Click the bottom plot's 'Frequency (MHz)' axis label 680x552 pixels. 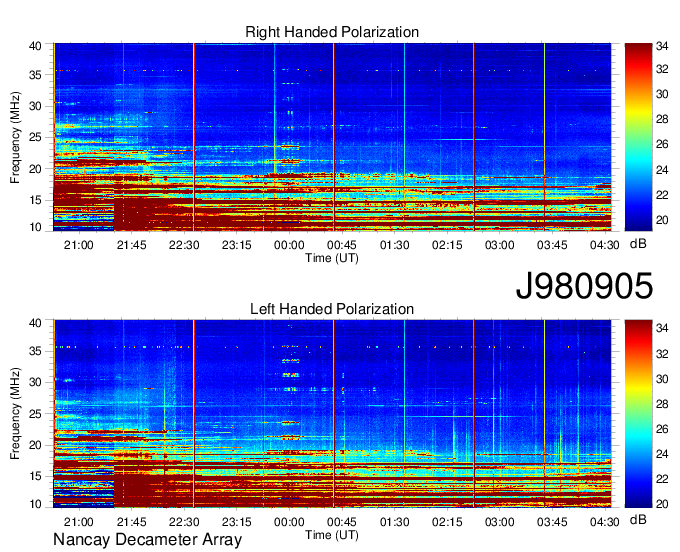[15, 414]
